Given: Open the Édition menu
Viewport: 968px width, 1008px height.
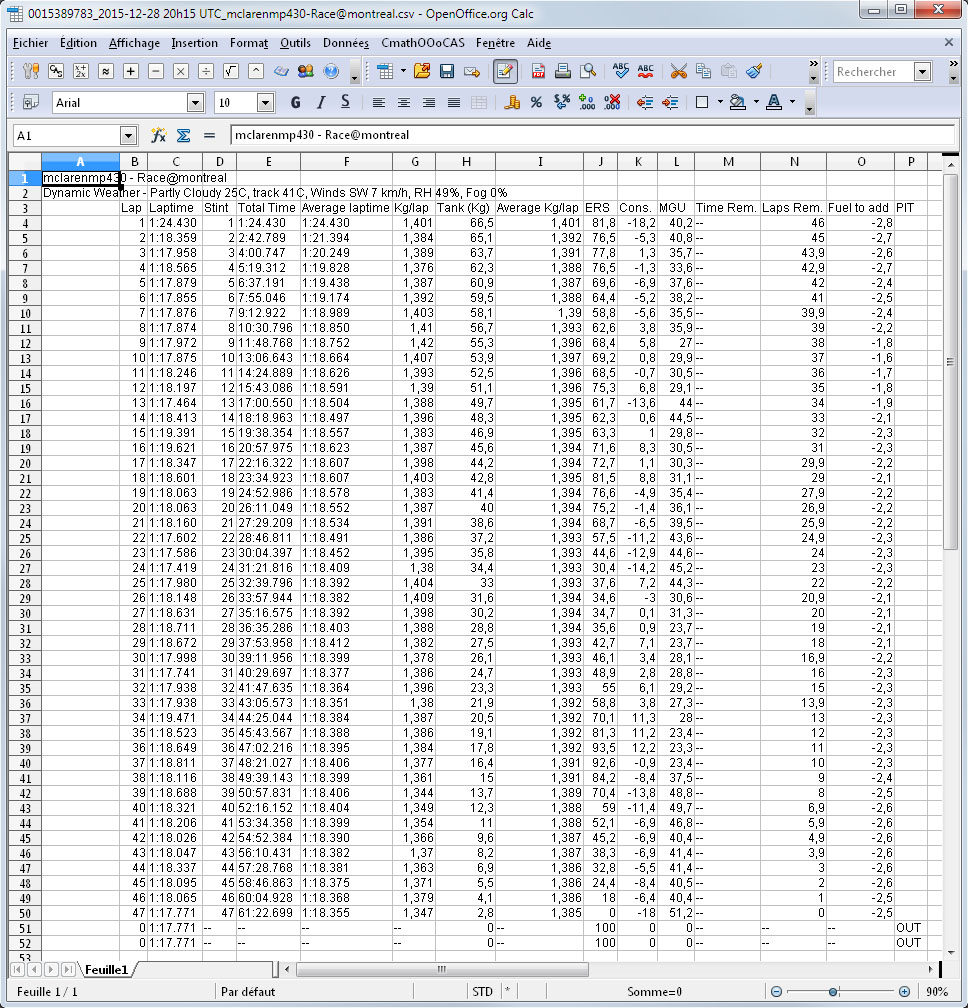Looking at the screenshot, I should 78,43.
